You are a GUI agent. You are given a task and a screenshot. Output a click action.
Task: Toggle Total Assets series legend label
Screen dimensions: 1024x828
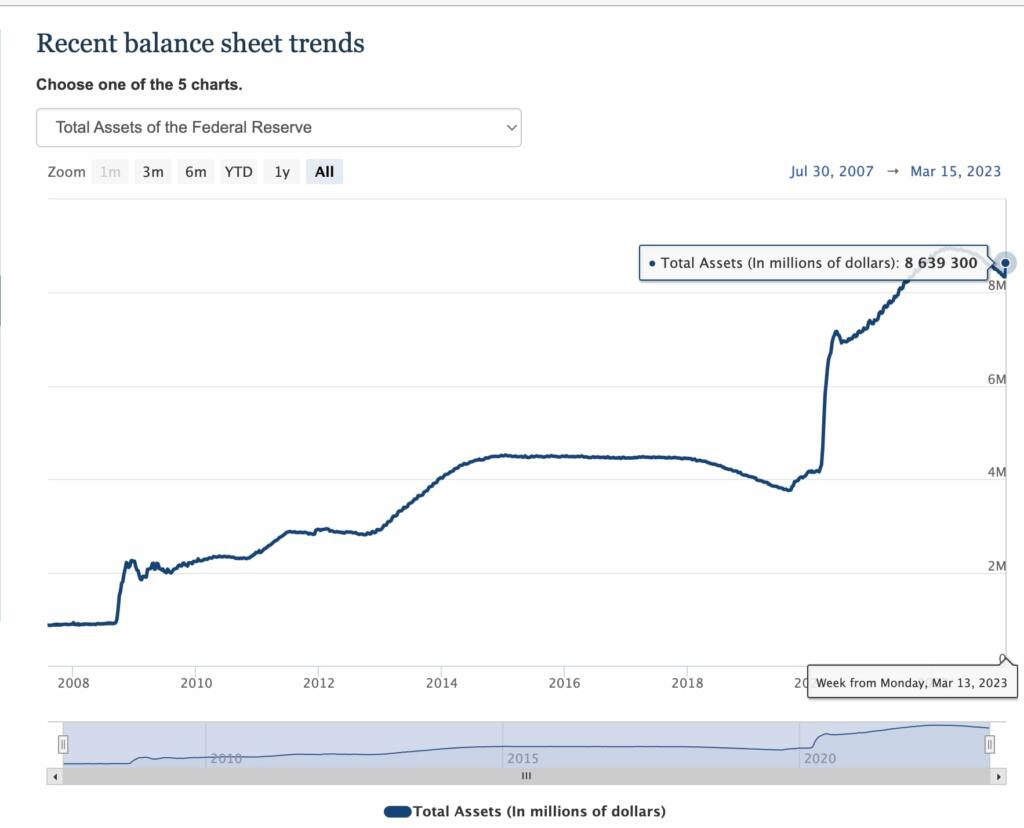pyautogui.click(x=539, y=811)
